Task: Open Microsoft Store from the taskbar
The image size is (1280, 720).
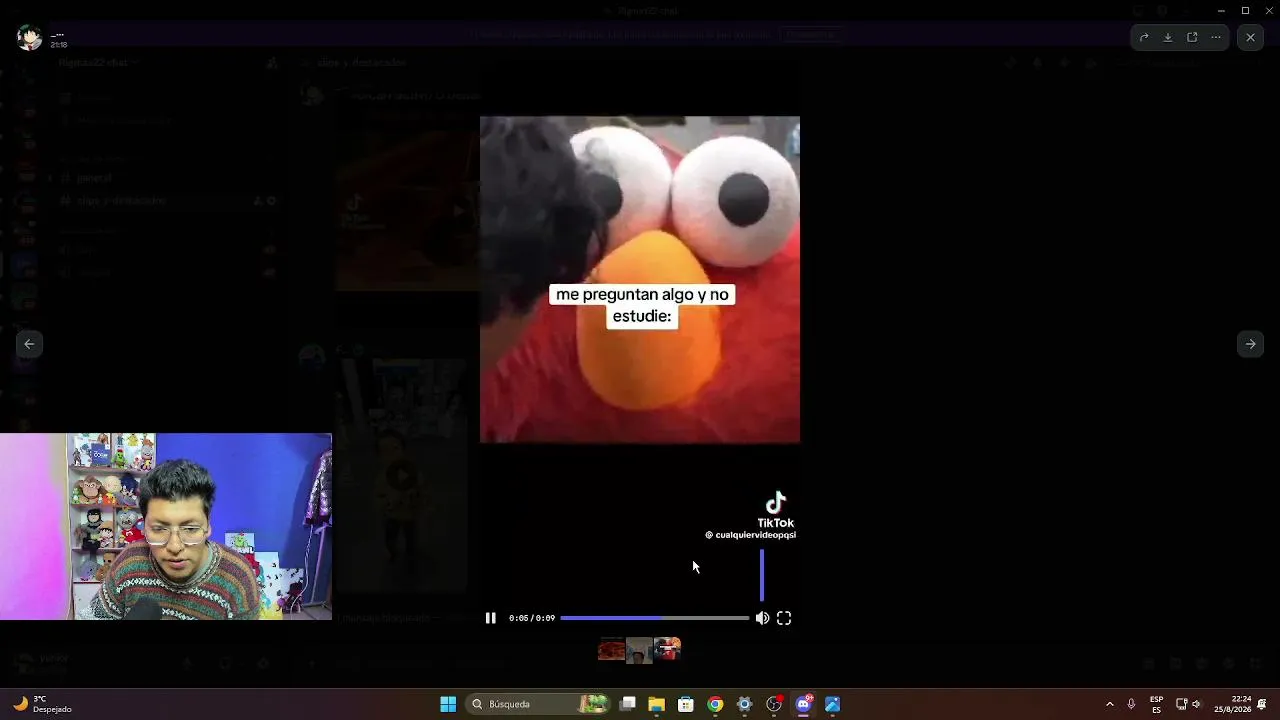Action: click(686, 704)
